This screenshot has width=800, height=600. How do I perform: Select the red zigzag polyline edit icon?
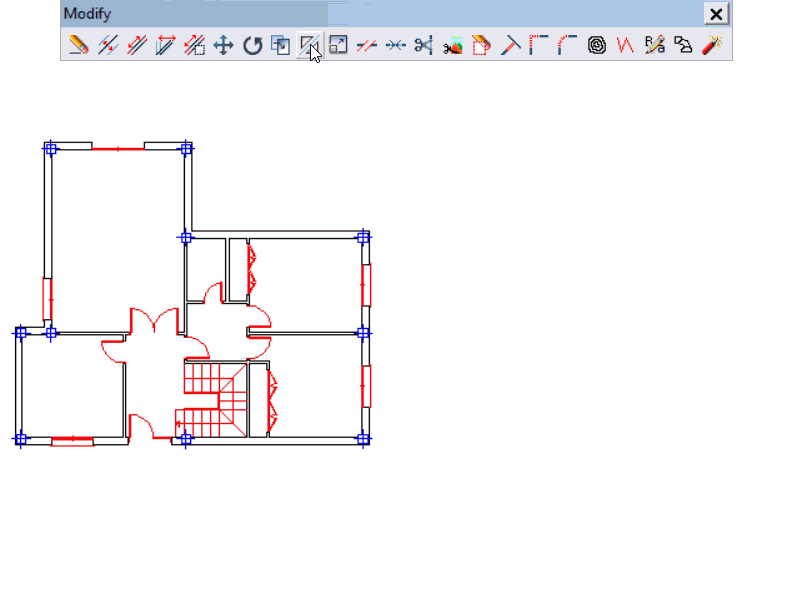[626, 45]
